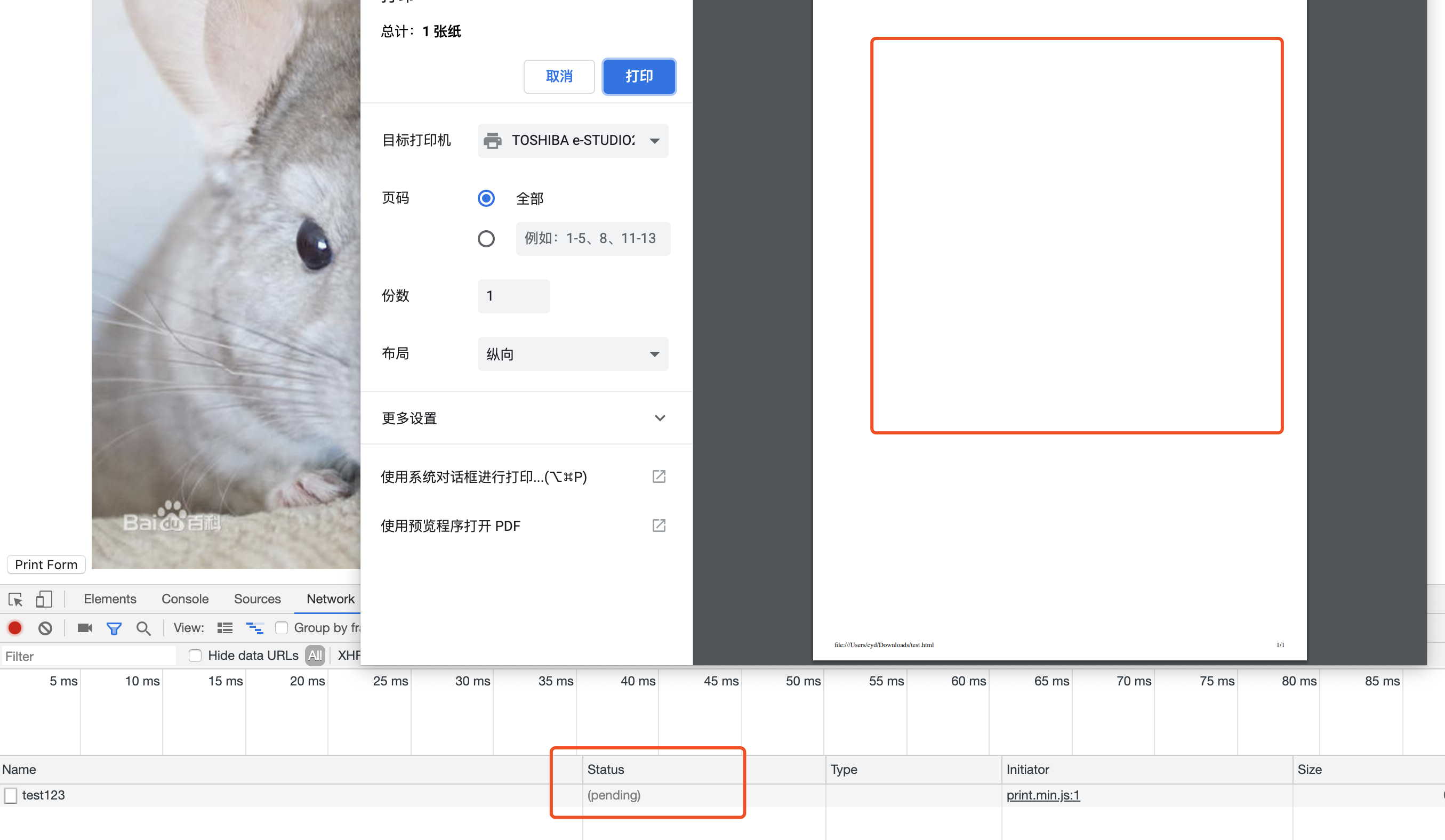
Task: Check the Hide data URLs checkbox
Action: 195,656
